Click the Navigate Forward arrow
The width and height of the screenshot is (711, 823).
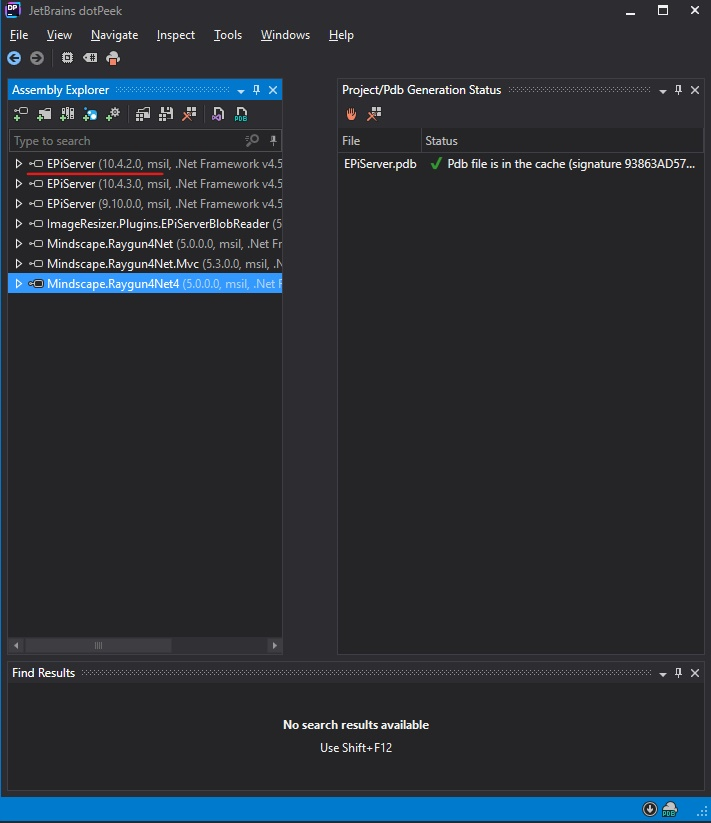pyautogui.click(x=37, y=58)
